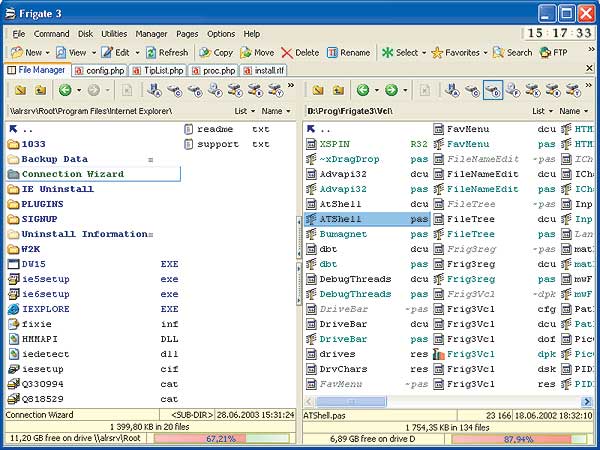600x450 pixels.
Task: Expand the Edit button dropdown arrow
Action: tap(137, 53)
